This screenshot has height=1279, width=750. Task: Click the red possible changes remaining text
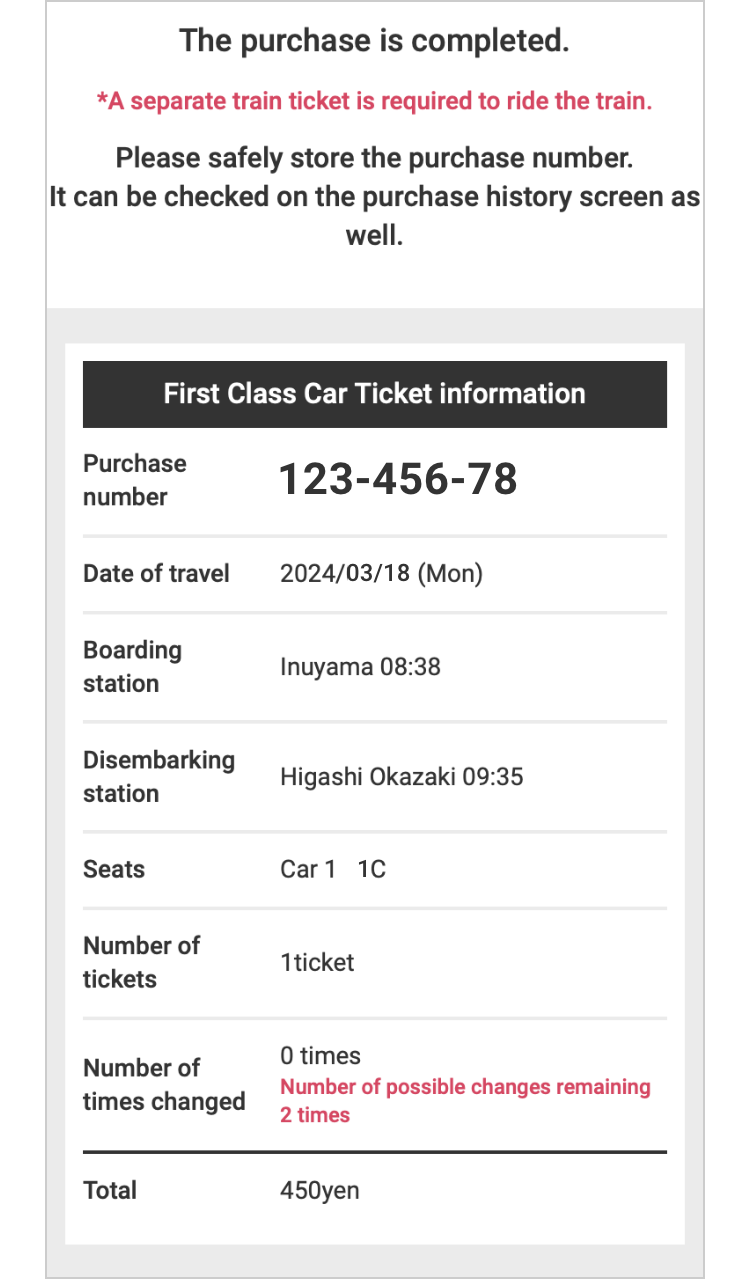465,1100
